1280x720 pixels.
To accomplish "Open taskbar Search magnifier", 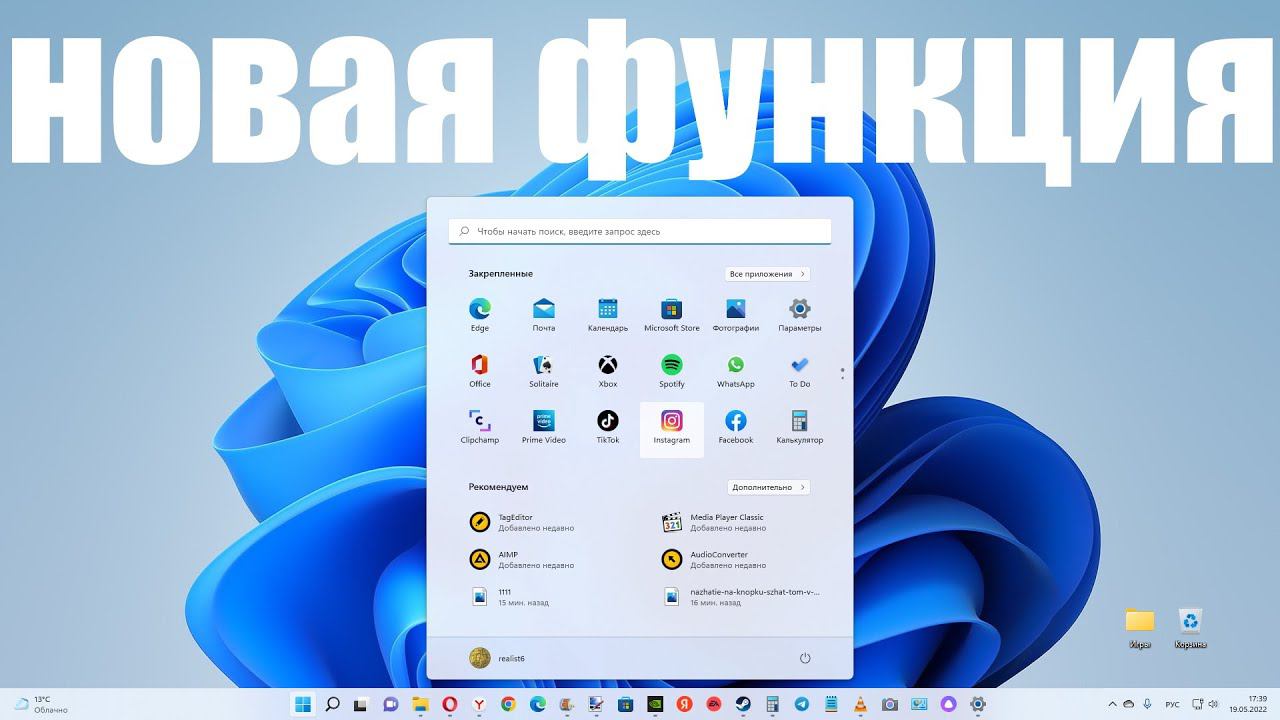I will (333, 704).
